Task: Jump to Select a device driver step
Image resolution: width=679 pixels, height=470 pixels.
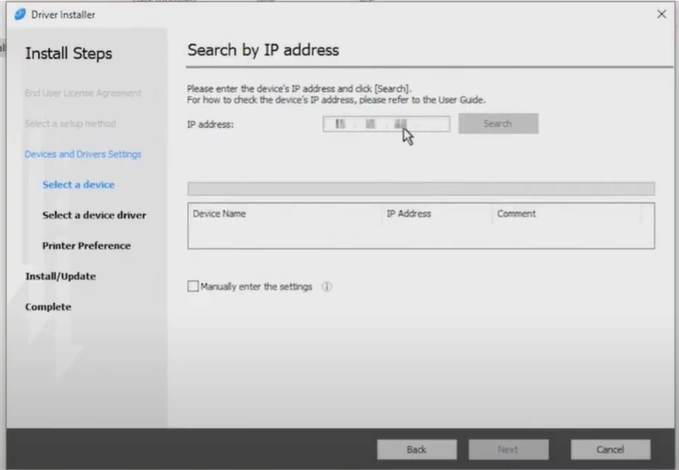Action: [94, 215]
